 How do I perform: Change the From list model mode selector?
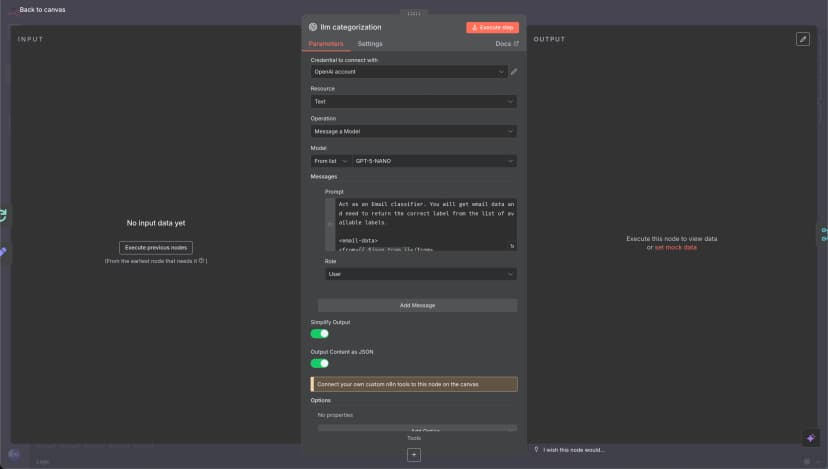tap(331, 161)
